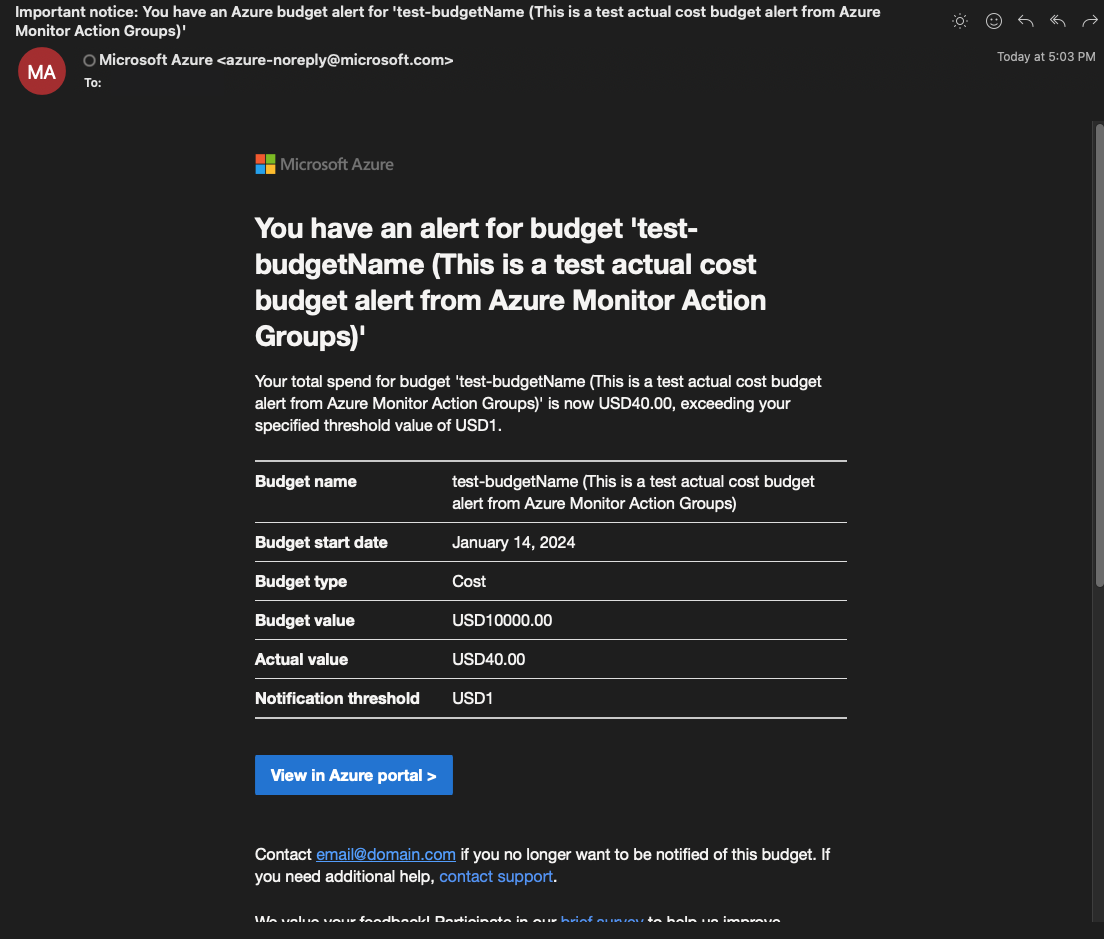This screenshot has height=939, width=1104.
Task: Click View in Azure portal button
Action: (353, 775)
